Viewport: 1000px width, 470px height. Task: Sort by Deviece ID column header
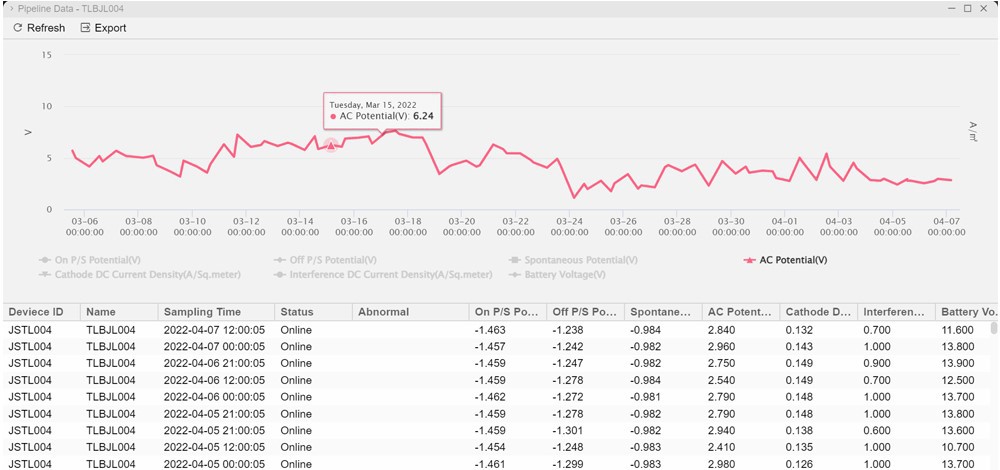(37, 312)
